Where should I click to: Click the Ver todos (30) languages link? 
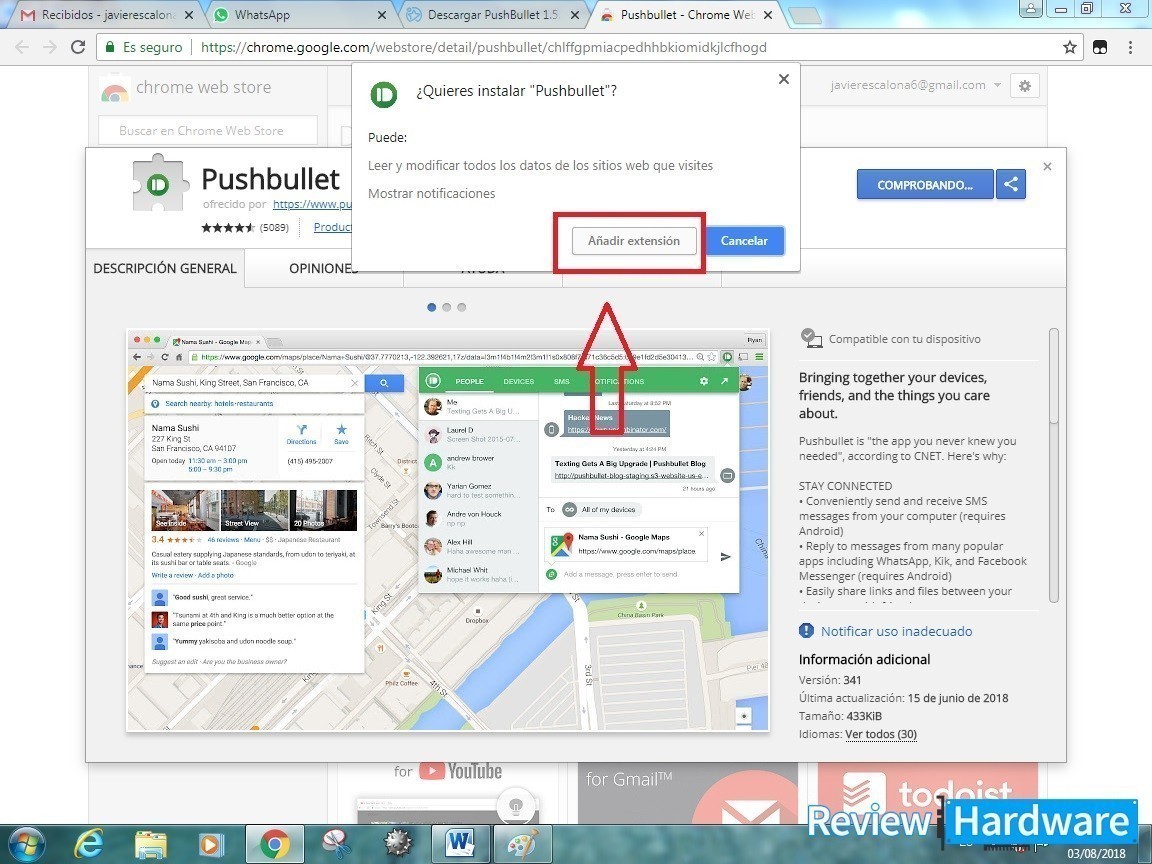[x=881, y=734]
